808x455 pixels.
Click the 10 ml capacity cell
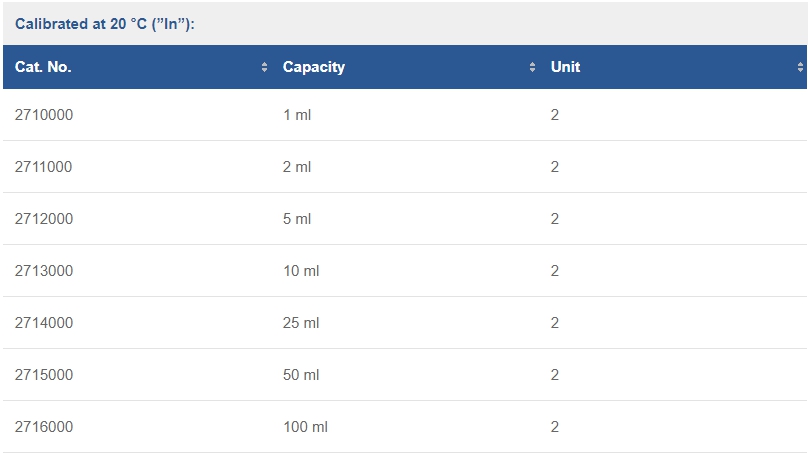pos(301,271)
